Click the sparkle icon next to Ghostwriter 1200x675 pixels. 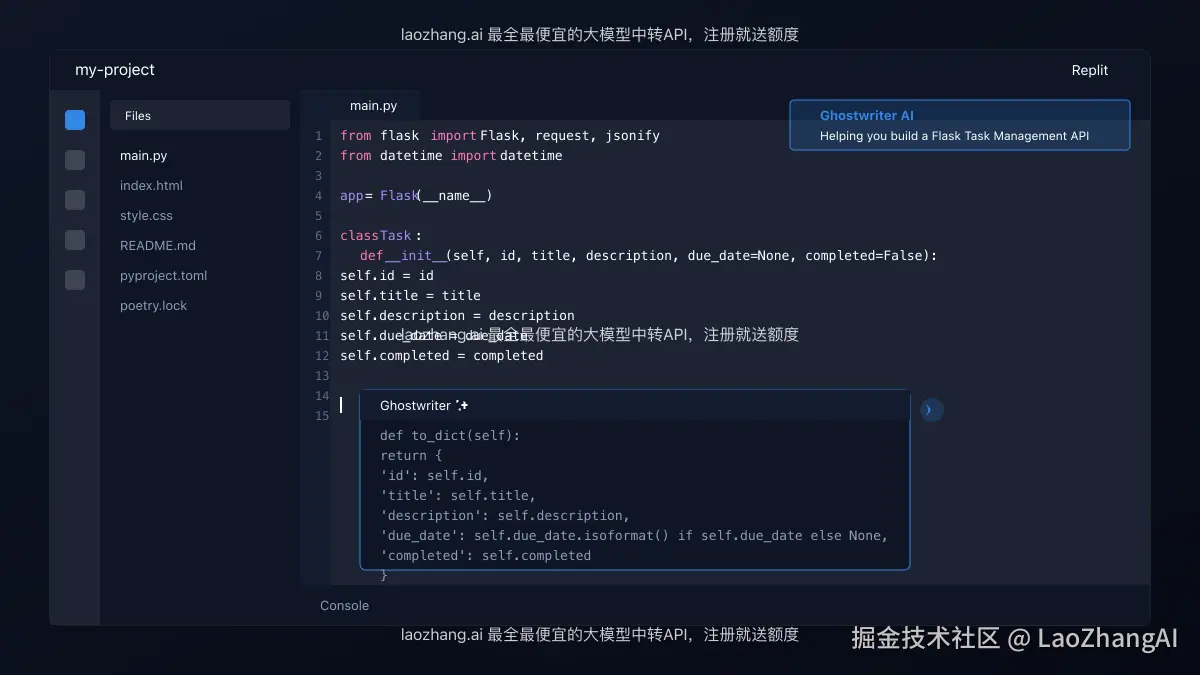[462, 405]
